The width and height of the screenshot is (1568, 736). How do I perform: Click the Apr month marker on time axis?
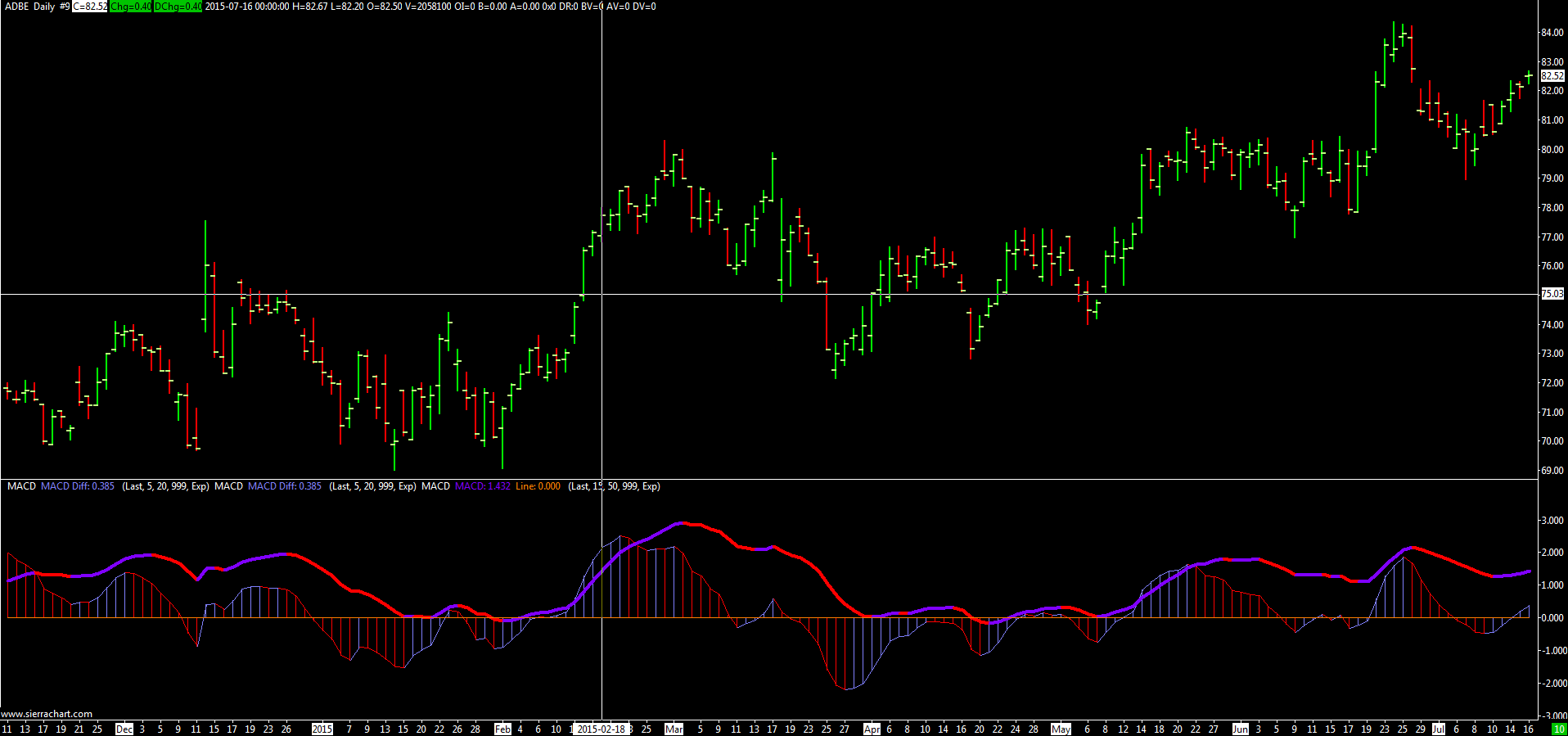872,729
